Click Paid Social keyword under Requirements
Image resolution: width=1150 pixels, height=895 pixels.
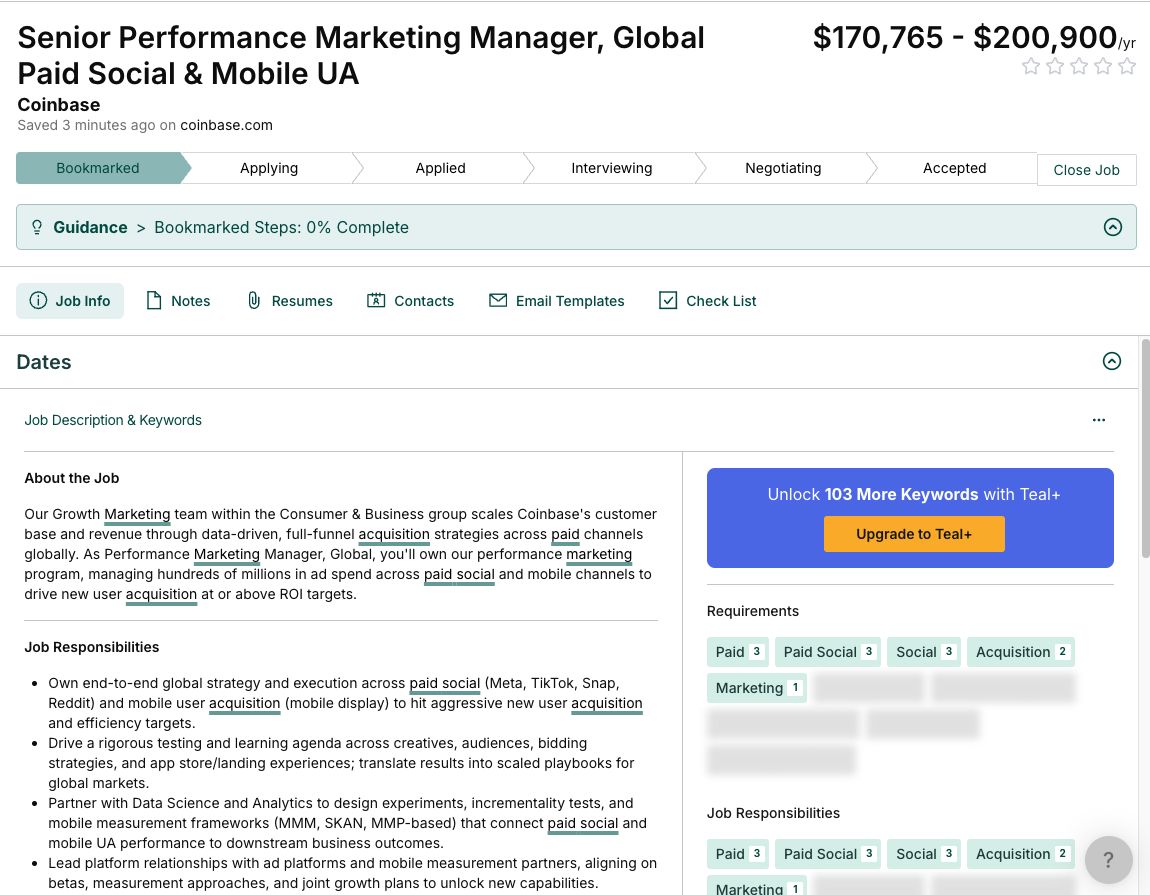(x=828, y=651)
